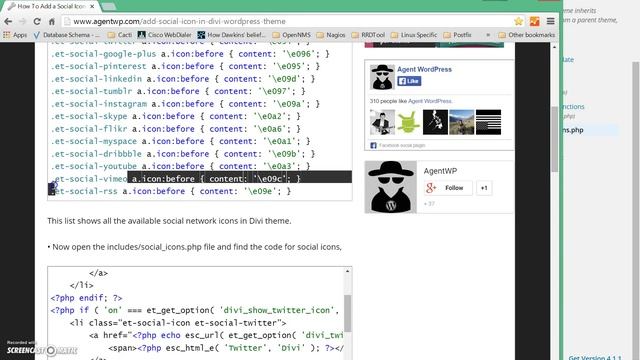The width and height of the screenshot is (640, 360).
Task: Open the black-and-white dancer follower photo
Action: [x=435, y=122]
